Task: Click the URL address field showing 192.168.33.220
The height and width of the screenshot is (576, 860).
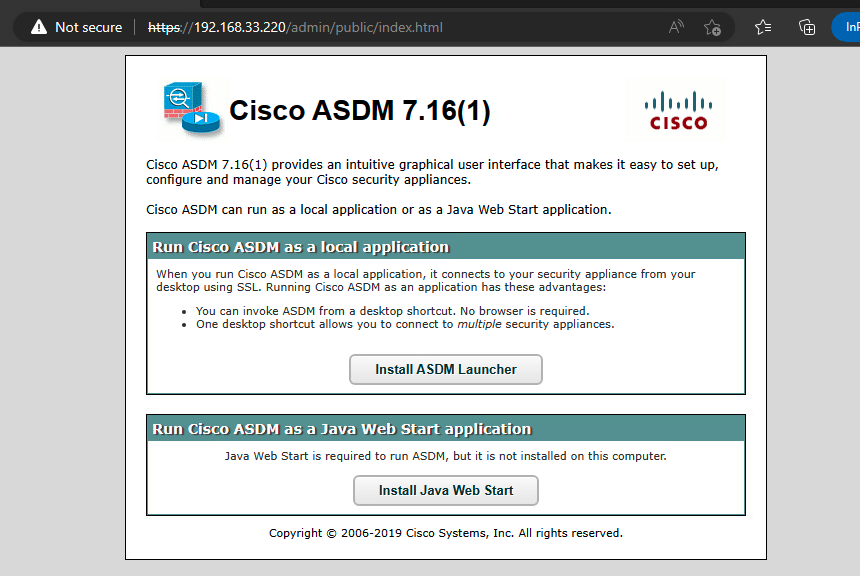Action: coord(295,27)
